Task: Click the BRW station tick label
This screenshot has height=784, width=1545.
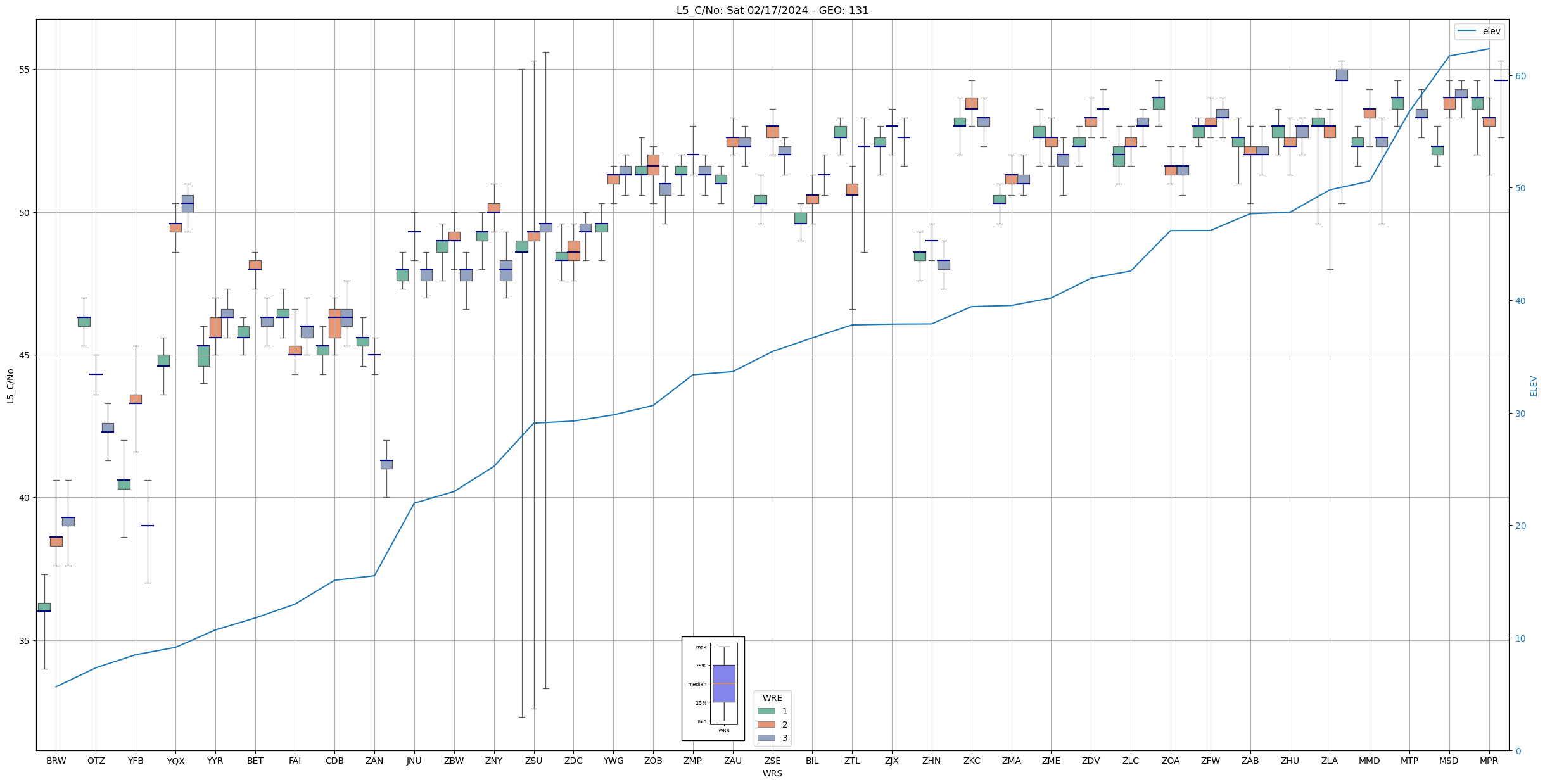Action: [56, 761]
